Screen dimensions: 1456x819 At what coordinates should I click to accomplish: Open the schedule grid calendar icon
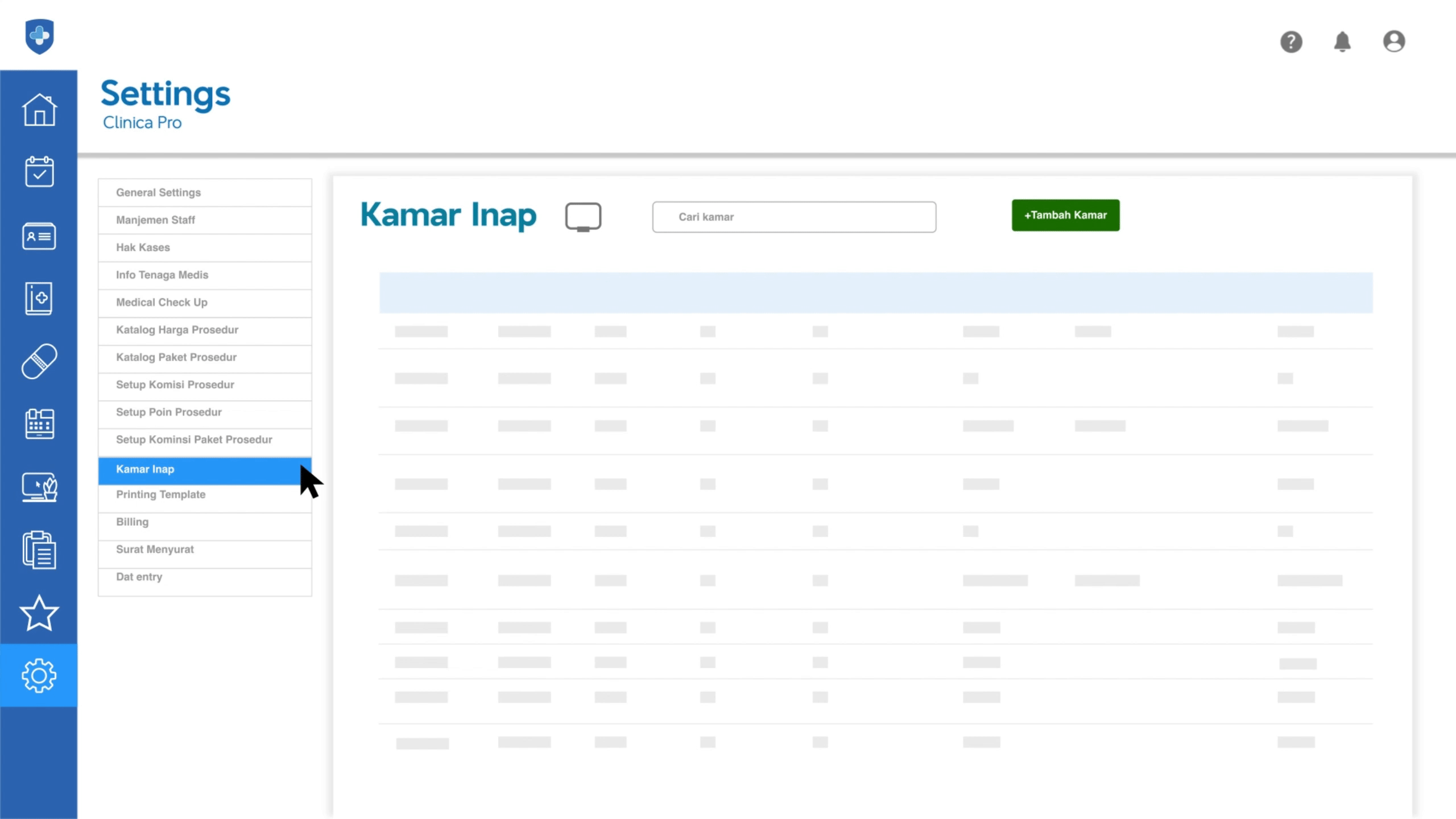(x=39, y=424)
